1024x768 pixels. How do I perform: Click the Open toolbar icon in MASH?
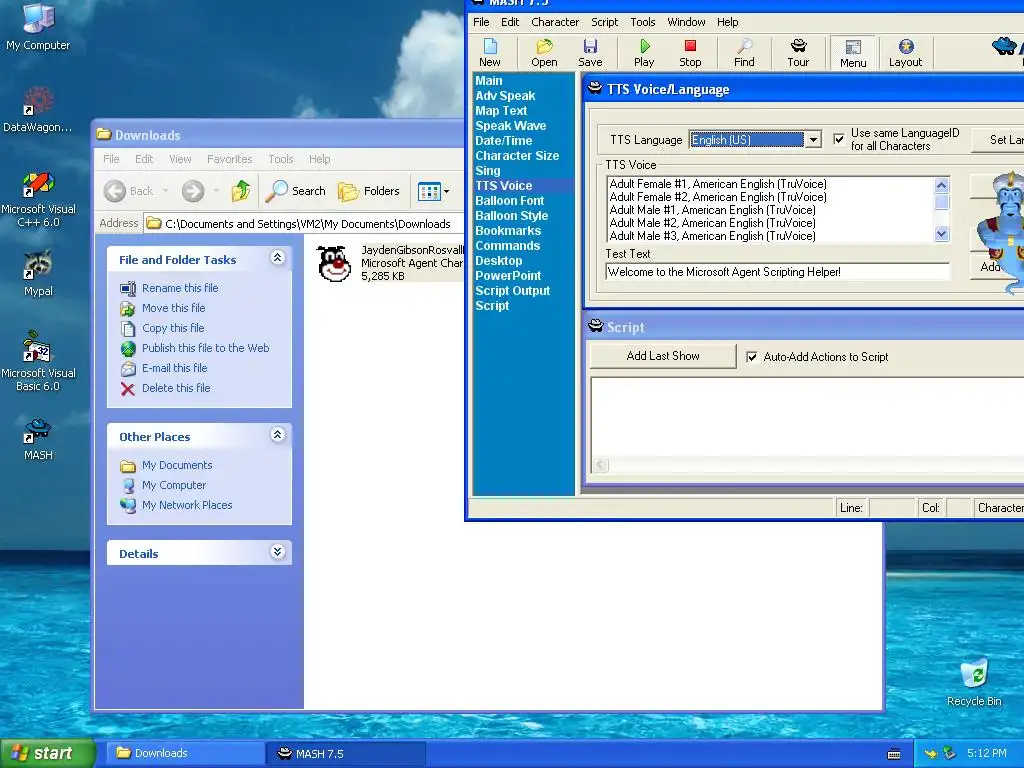pos(544,53)
